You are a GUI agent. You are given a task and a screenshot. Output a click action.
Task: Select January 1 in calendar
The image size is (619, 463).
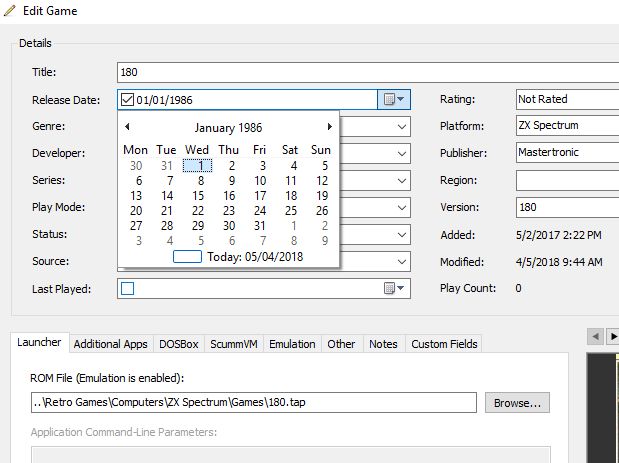coord(197,165)
